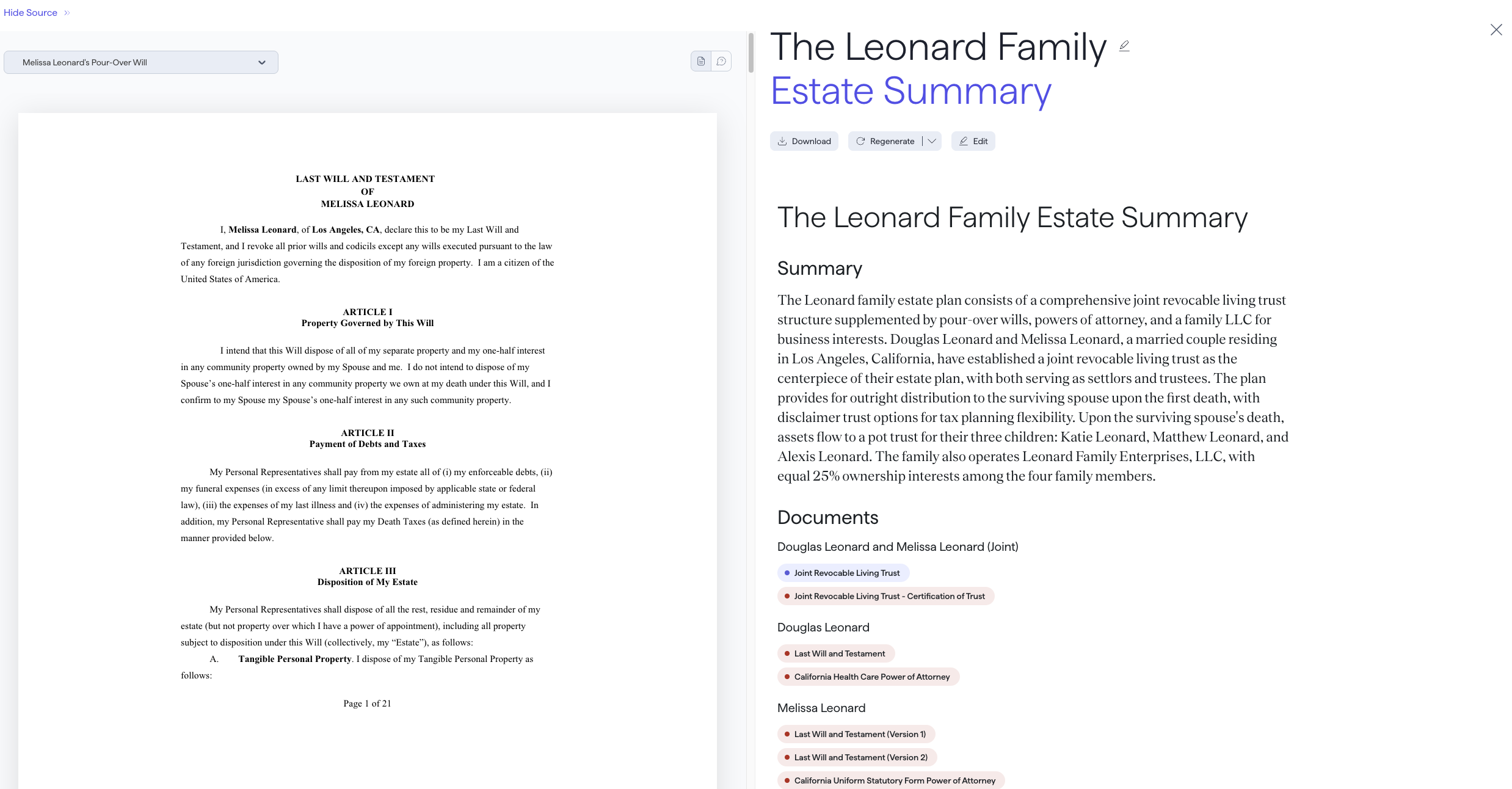Hide the source document panel
This screenshot has width=1512, height=789.
[x=31, y=13]
